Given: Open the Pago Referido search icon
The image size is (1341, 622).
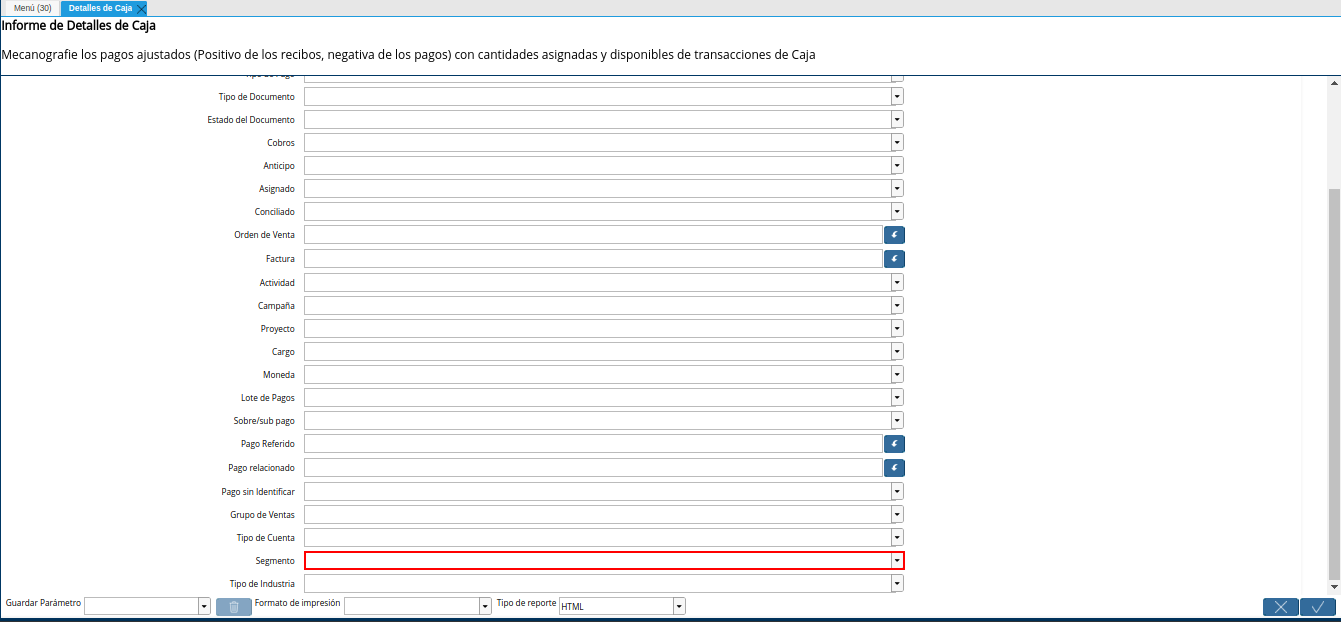Looking at the screenshot, I should (x=894, y=443).
